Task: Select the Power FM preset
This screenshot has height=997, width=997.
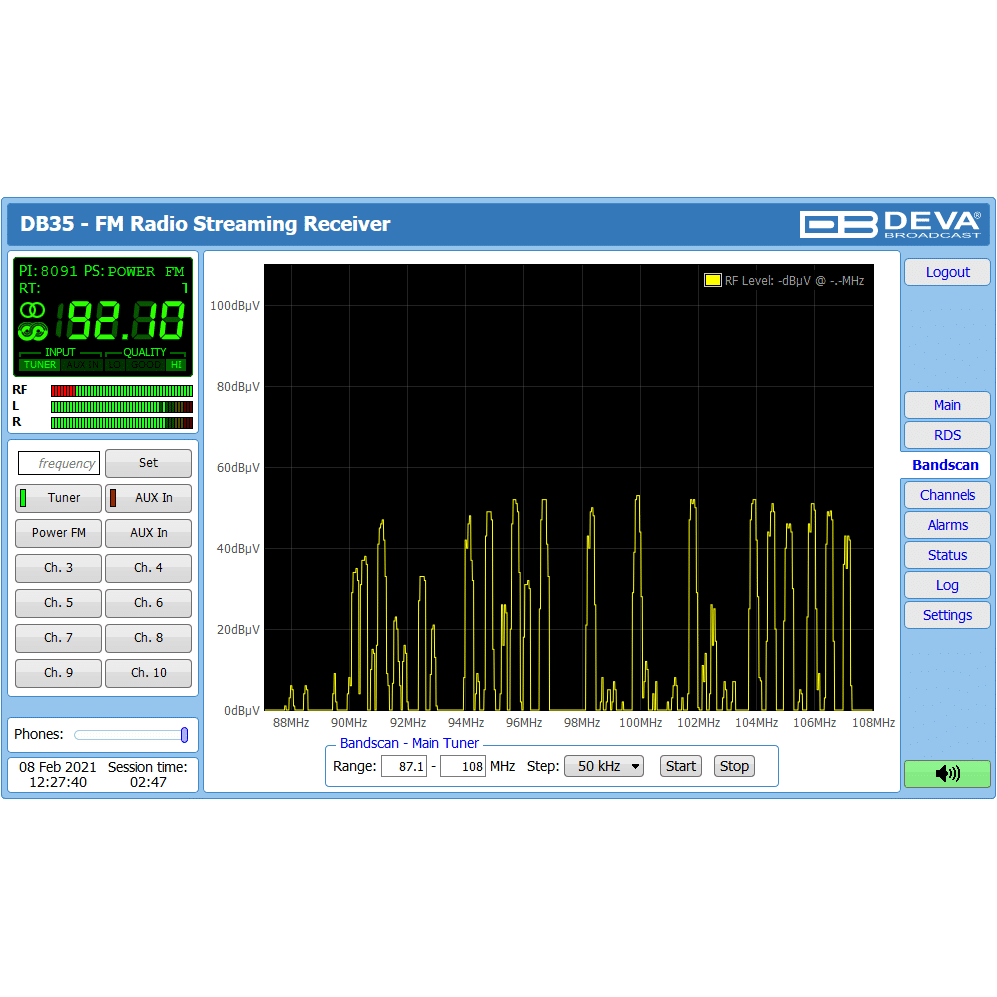Action: click(58, 533)
